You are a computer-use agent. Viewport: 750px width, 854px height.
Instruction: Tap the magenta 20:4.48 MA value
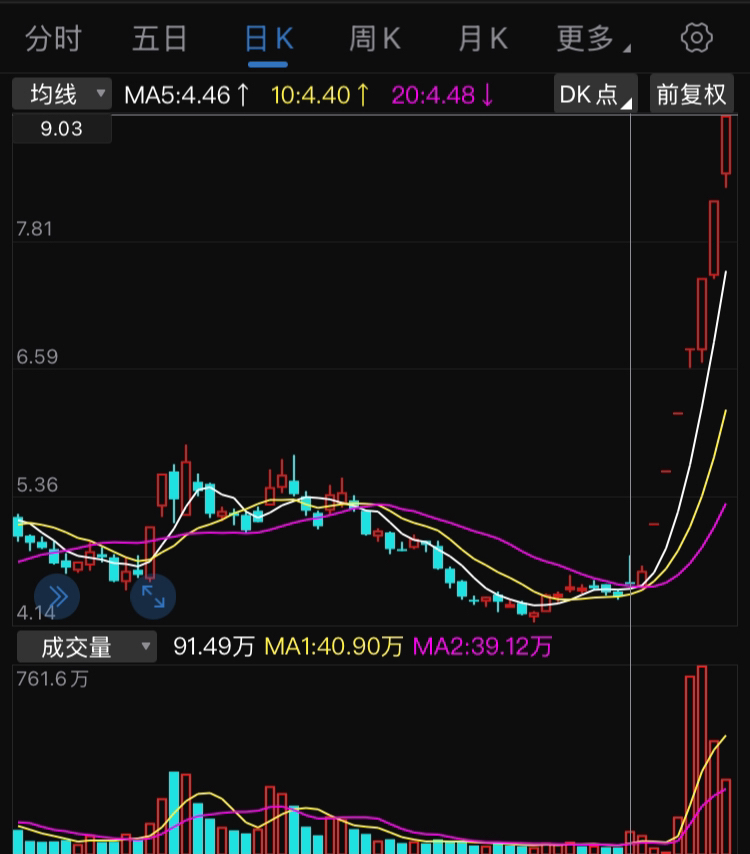coord(442,95)
